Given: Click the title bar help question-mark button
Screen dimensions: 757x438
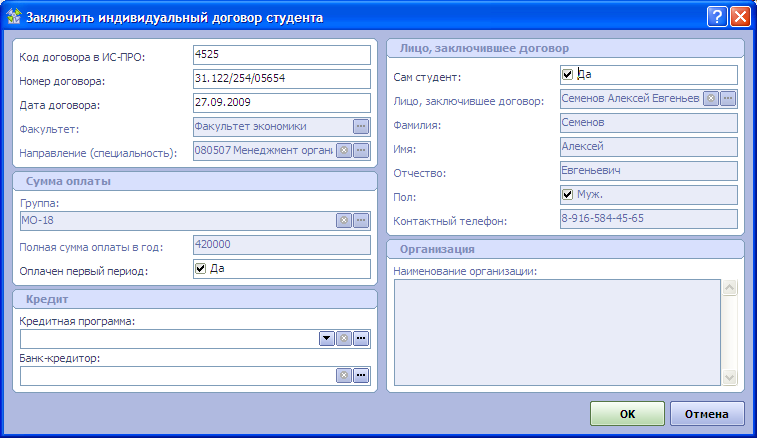Looking at the screenshot, I should (x=717, y=16).
